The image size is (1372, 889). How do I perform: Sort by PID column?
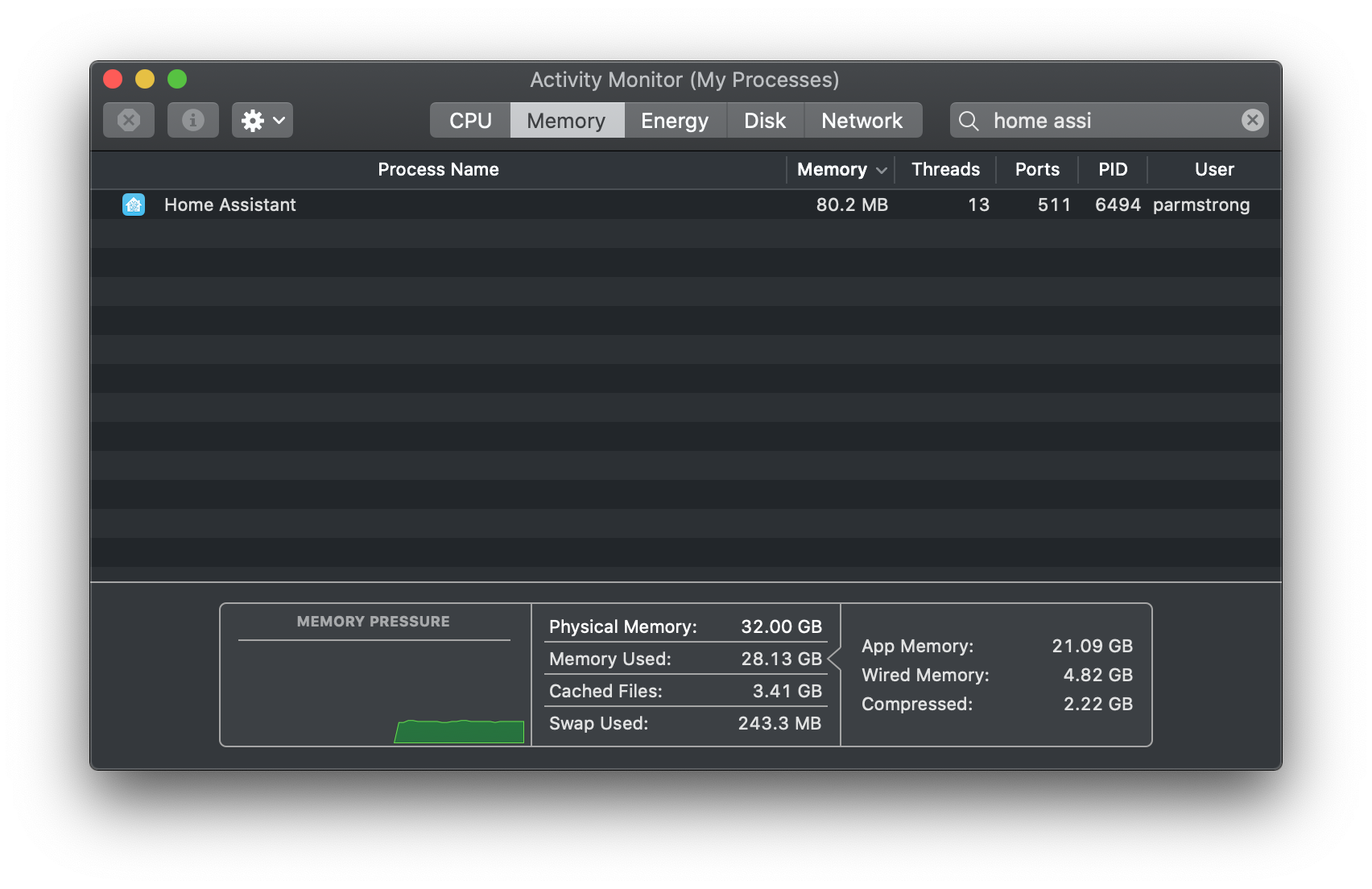pyautogui.click(x=1113, y=169)
